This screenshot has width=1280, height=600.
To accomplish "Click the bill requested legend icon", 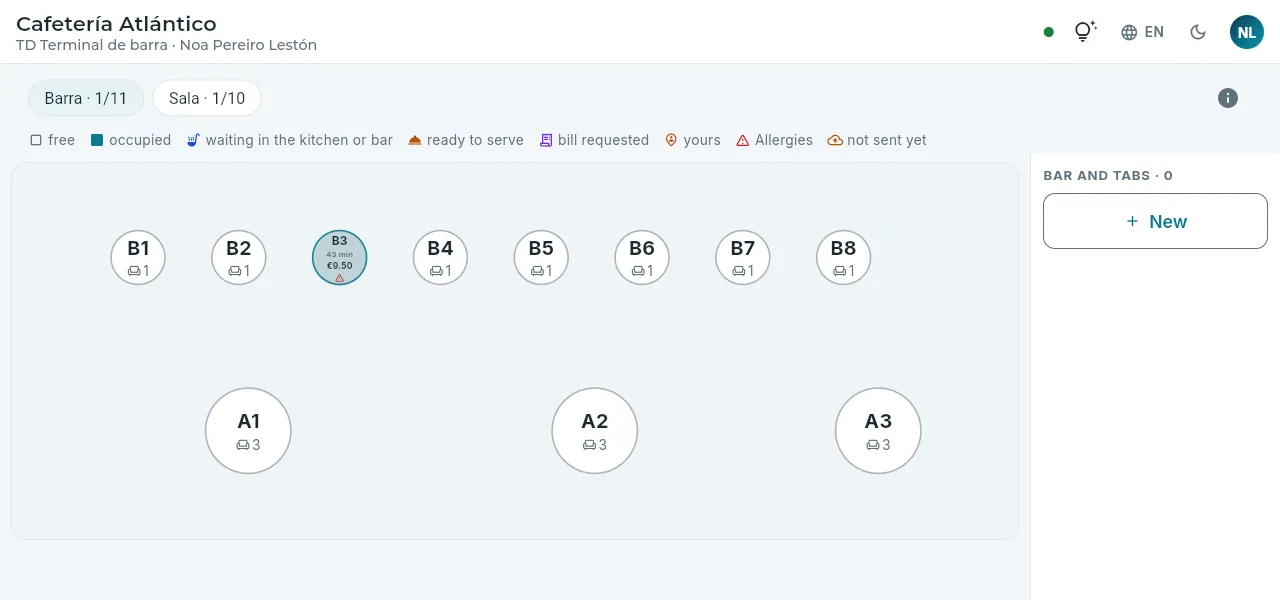I will click(546, 140).
